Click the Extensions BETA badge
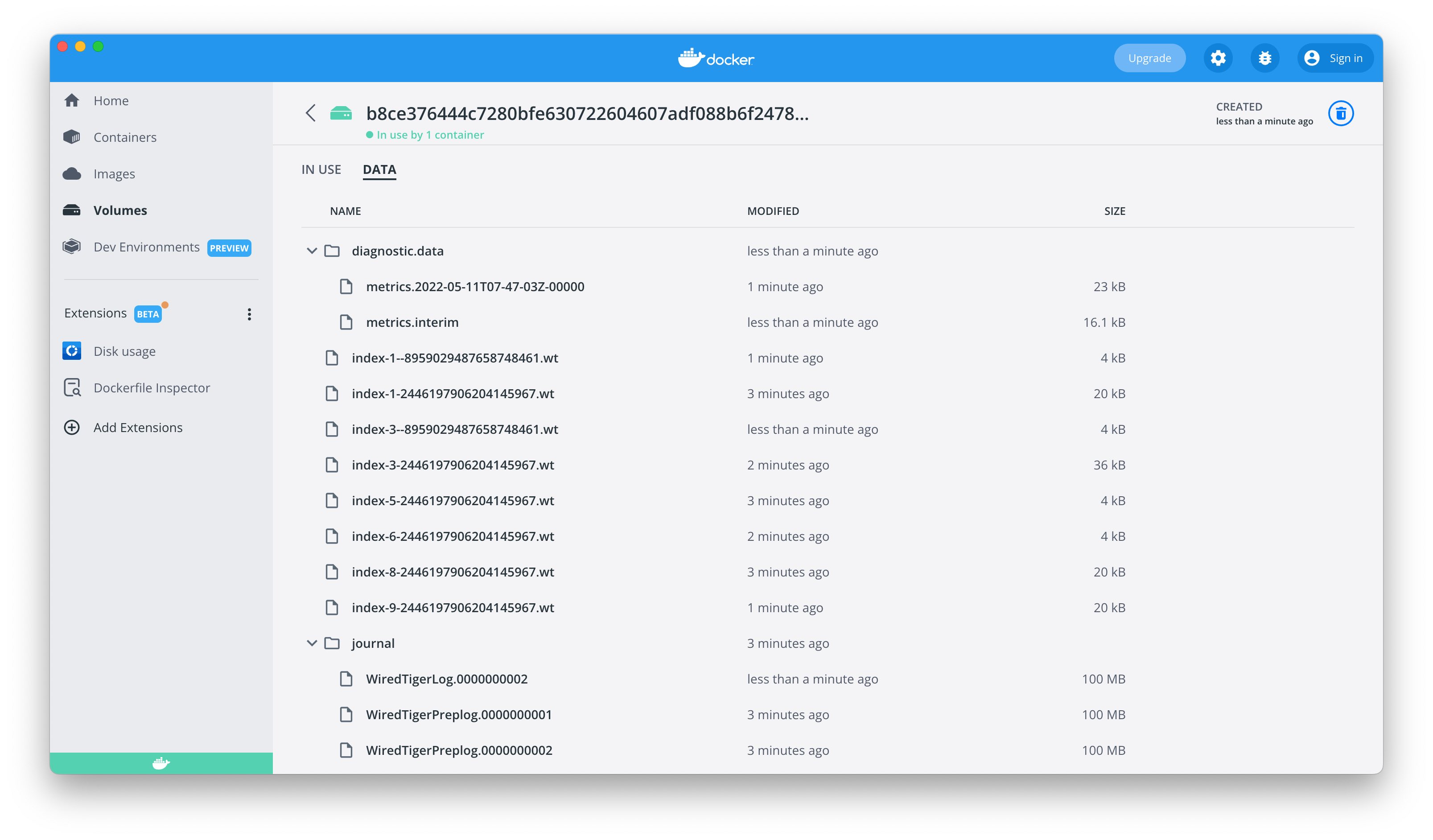 (148, 314)
